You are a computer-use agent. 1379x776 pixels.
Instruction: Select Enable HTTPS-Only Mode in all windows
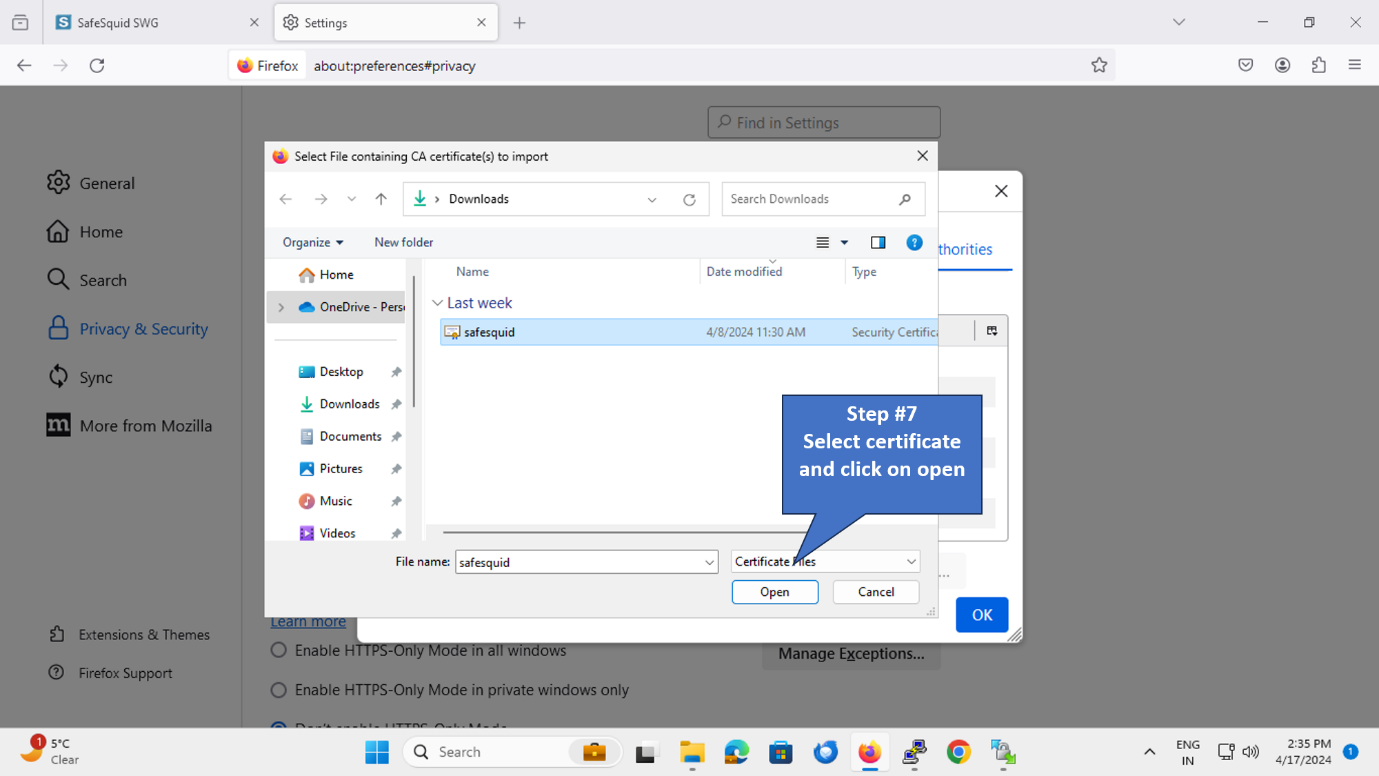(279, 651)
